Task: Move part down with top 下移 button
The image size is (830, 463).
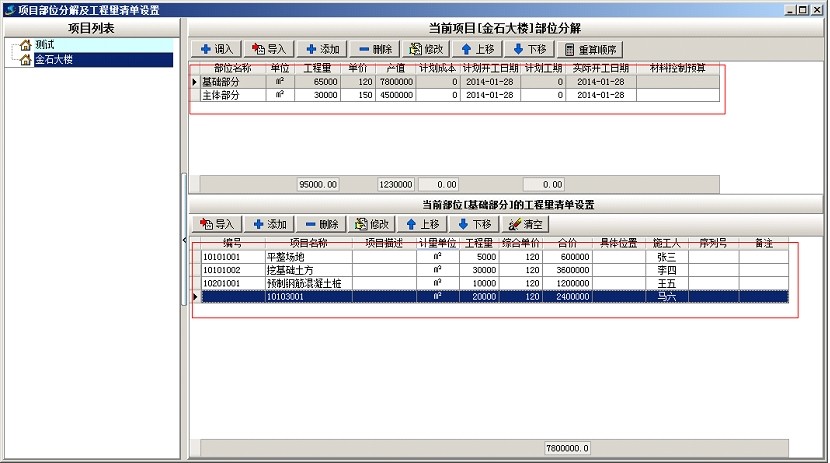Action: 529,49
